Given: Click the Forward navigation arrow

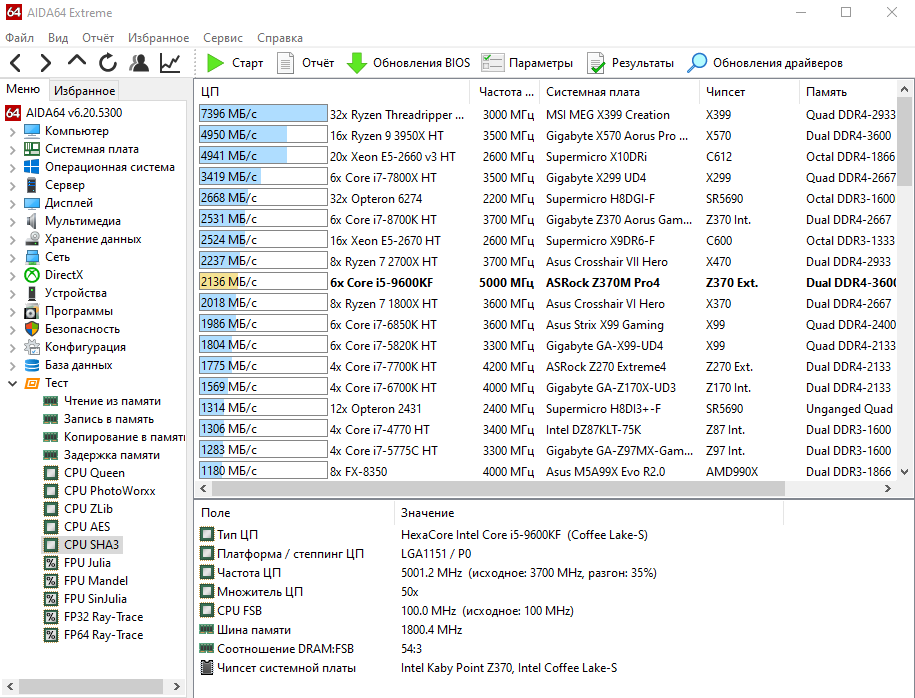Looking at the screenshot, I should click(x=46, y=62).
